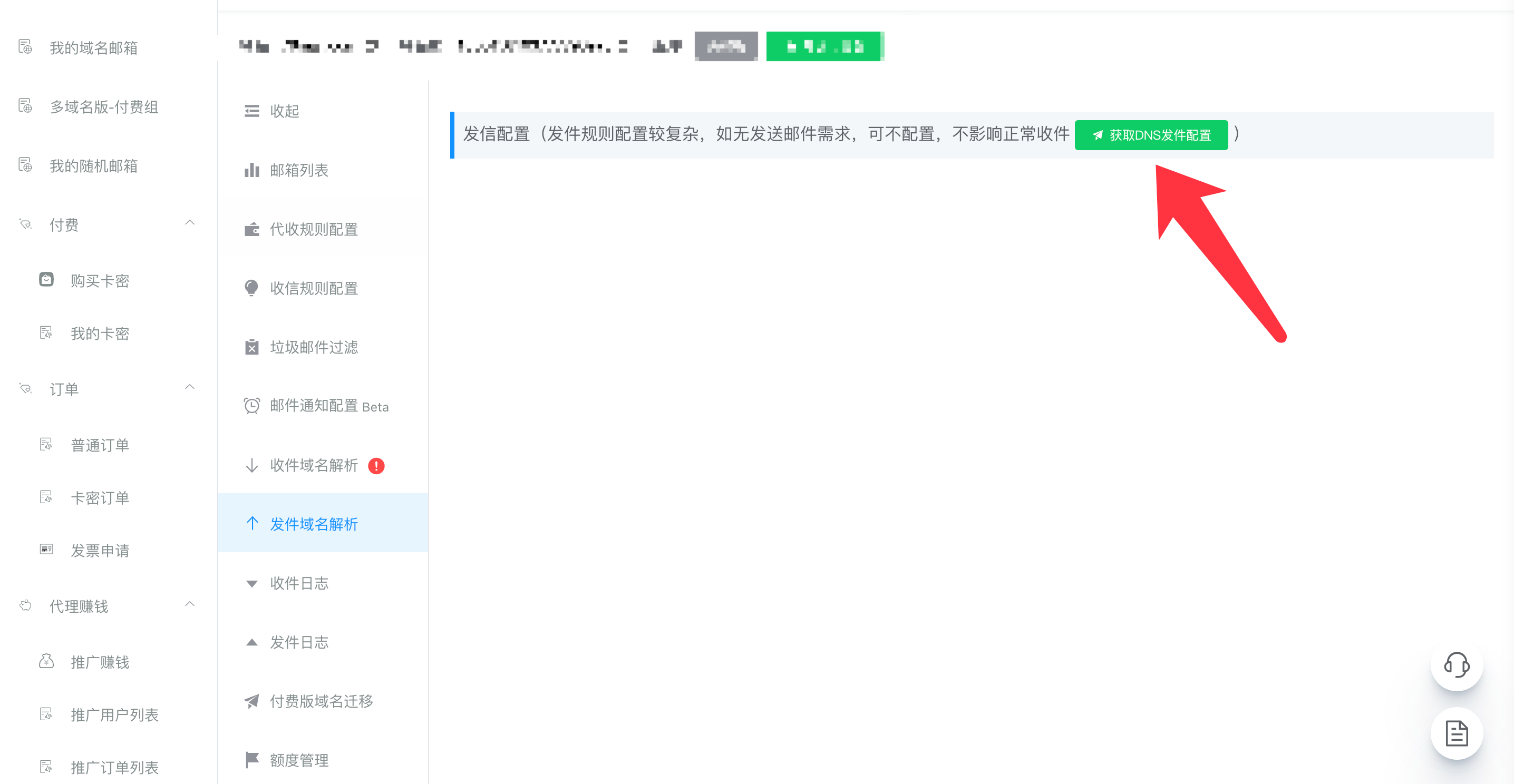The width and height of the screenshot is (1514, 784).
Task: Open 发件日志 tab
Action: pos(323,642)
